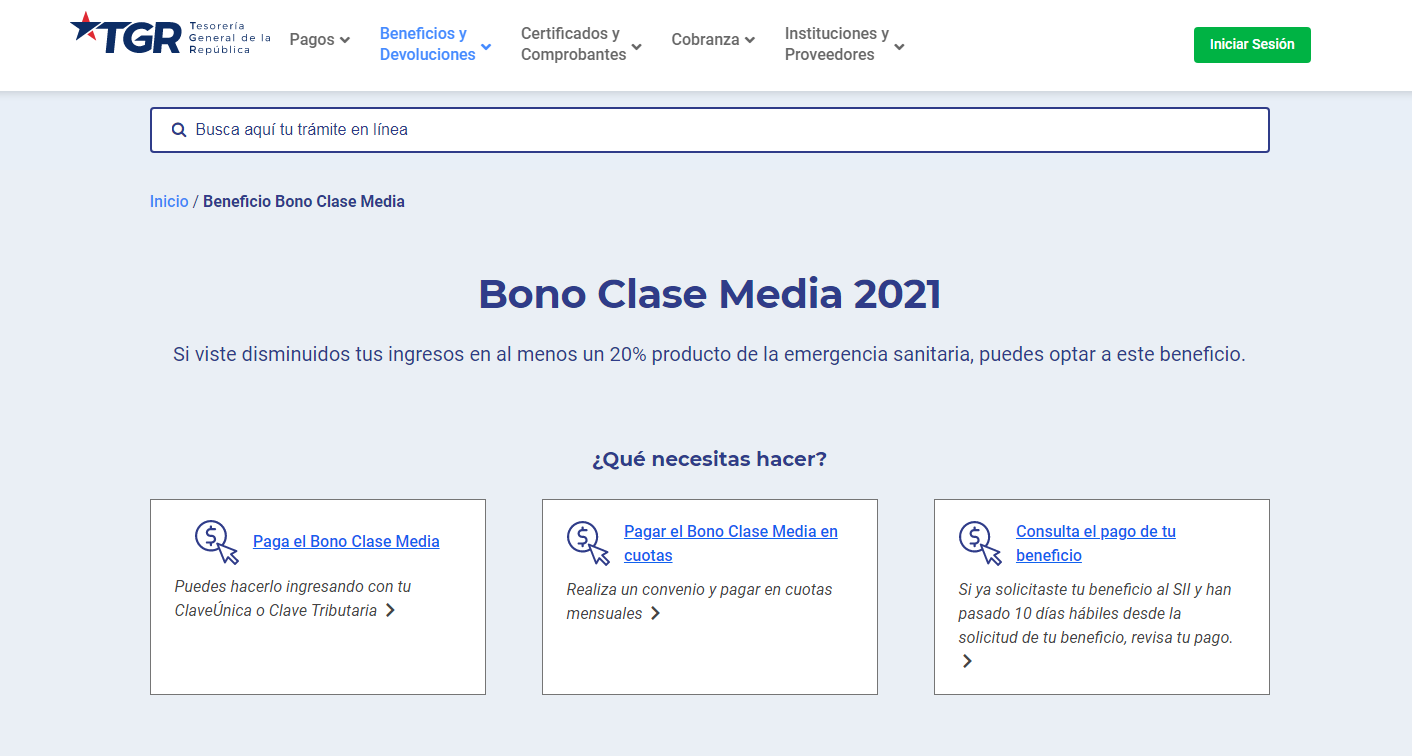
Task: Click the TGR star logo
Action: (x=84, y=28)
